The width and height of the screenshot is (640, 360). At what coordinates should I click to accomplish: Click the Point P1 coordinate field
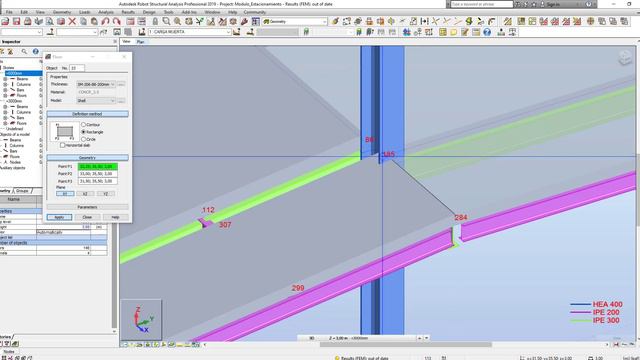(98, 167)
